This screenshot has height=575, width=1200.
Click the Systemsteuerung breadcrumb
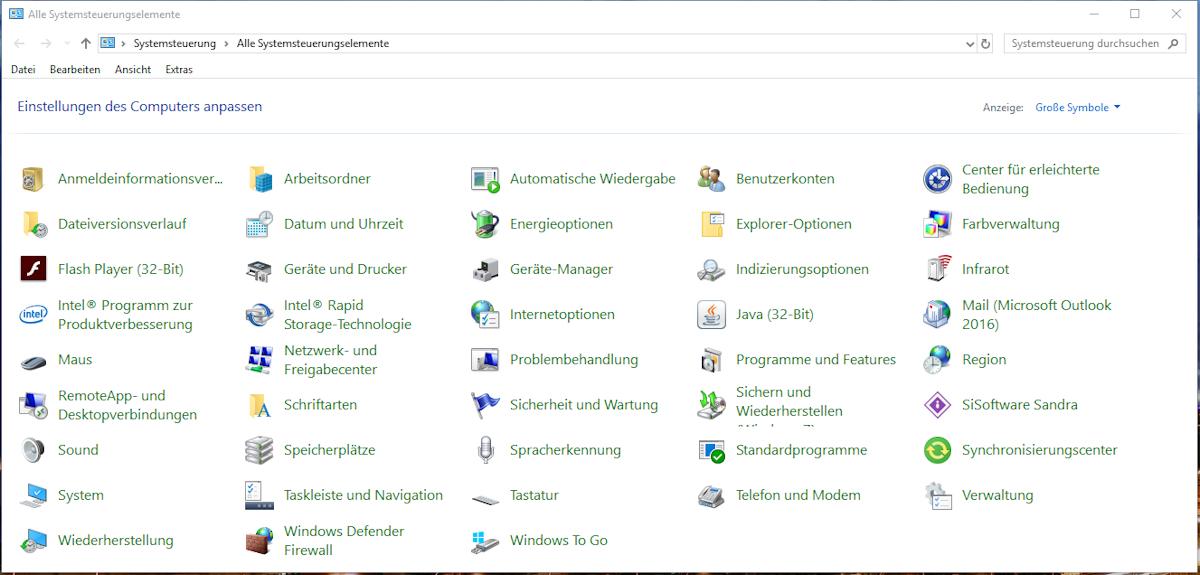click(174, 44)
